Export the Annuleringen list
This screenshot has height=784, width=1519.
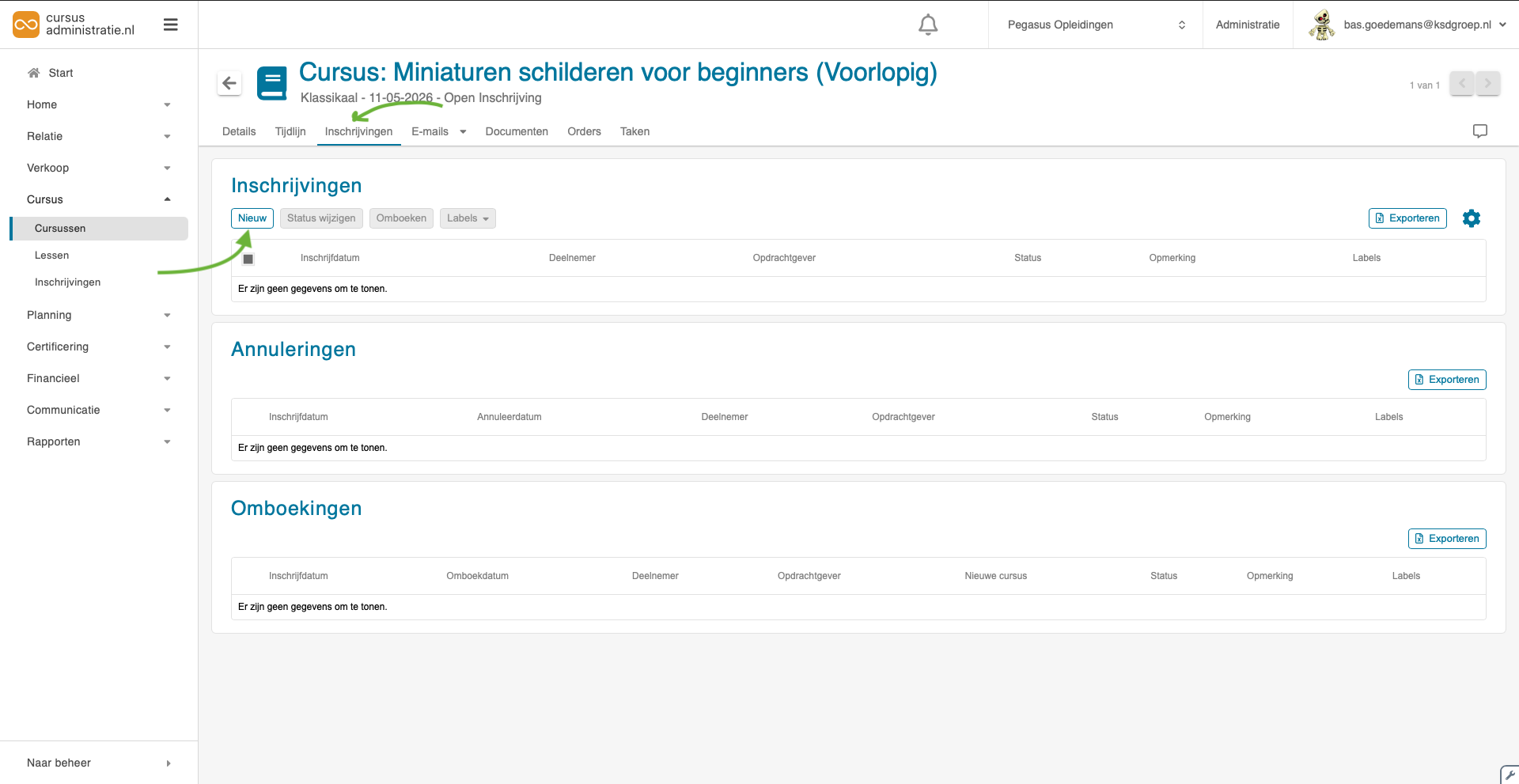(1446, 380)
